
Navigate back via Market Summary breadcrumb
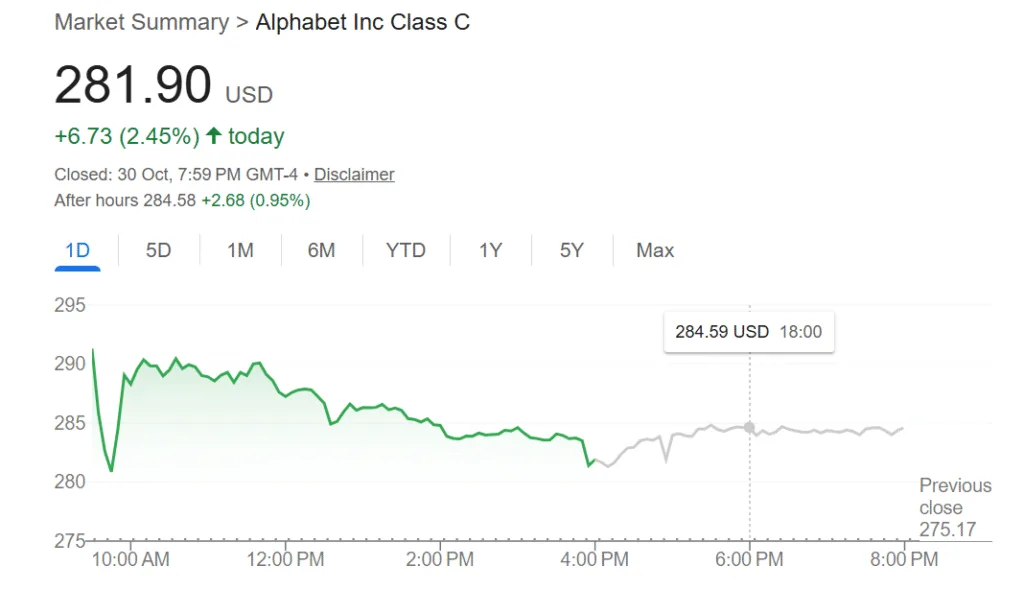coord(141,21)
